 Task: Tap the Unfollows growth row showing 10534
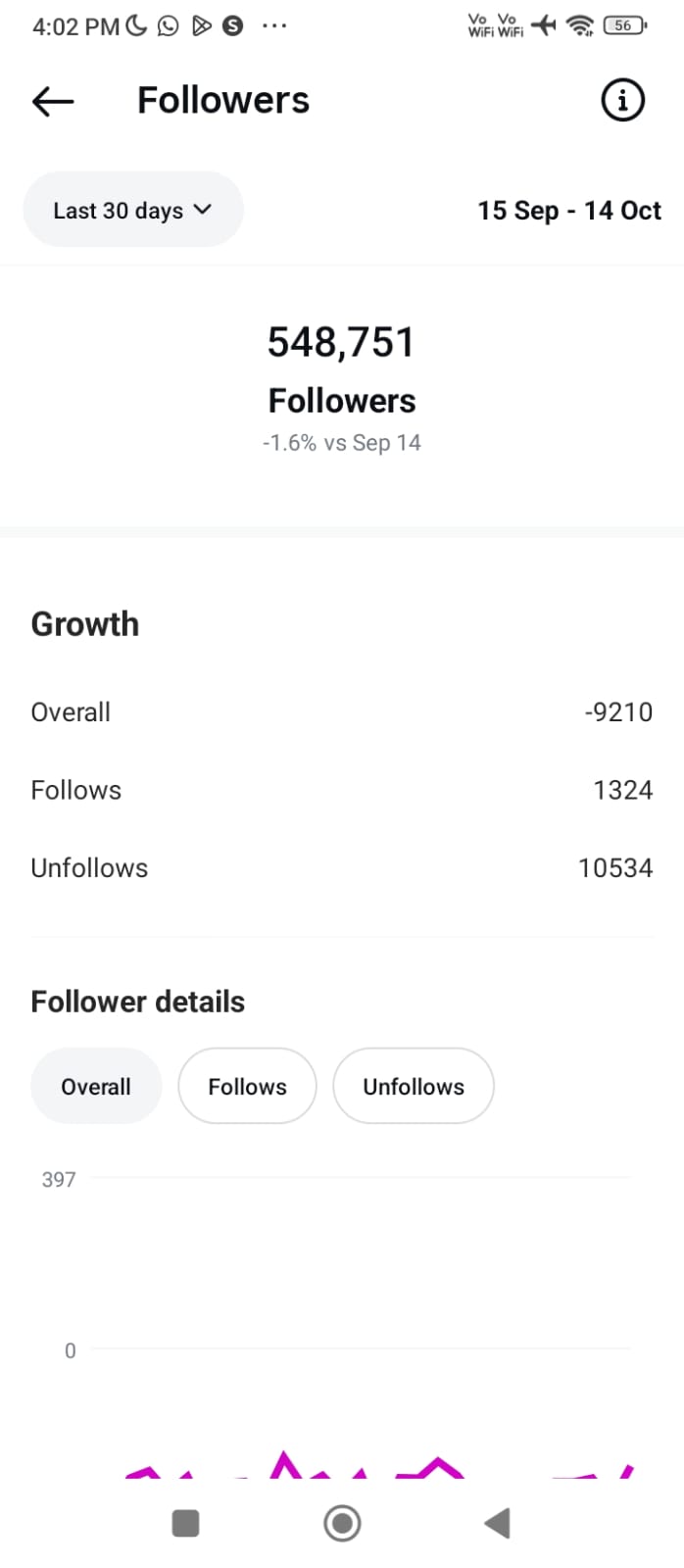pos(342,868)
